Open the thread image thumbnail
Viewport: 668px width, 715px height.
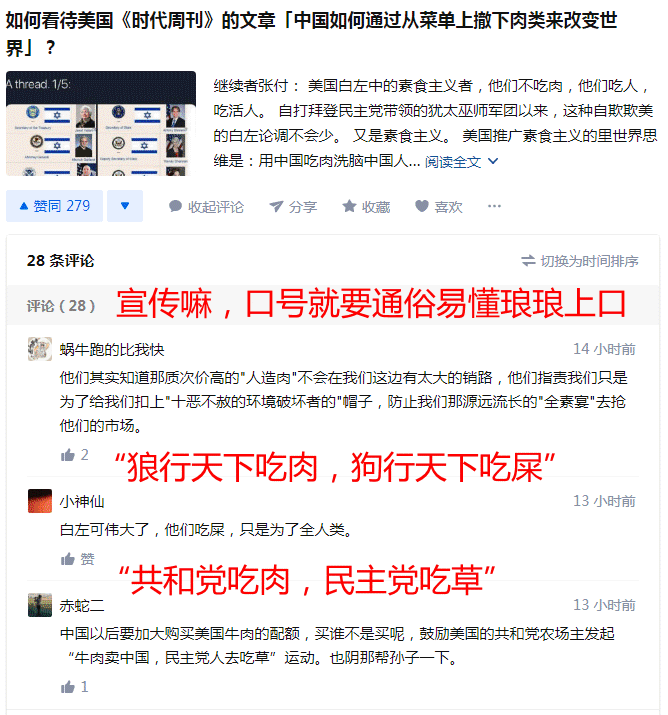pos(101,123)
